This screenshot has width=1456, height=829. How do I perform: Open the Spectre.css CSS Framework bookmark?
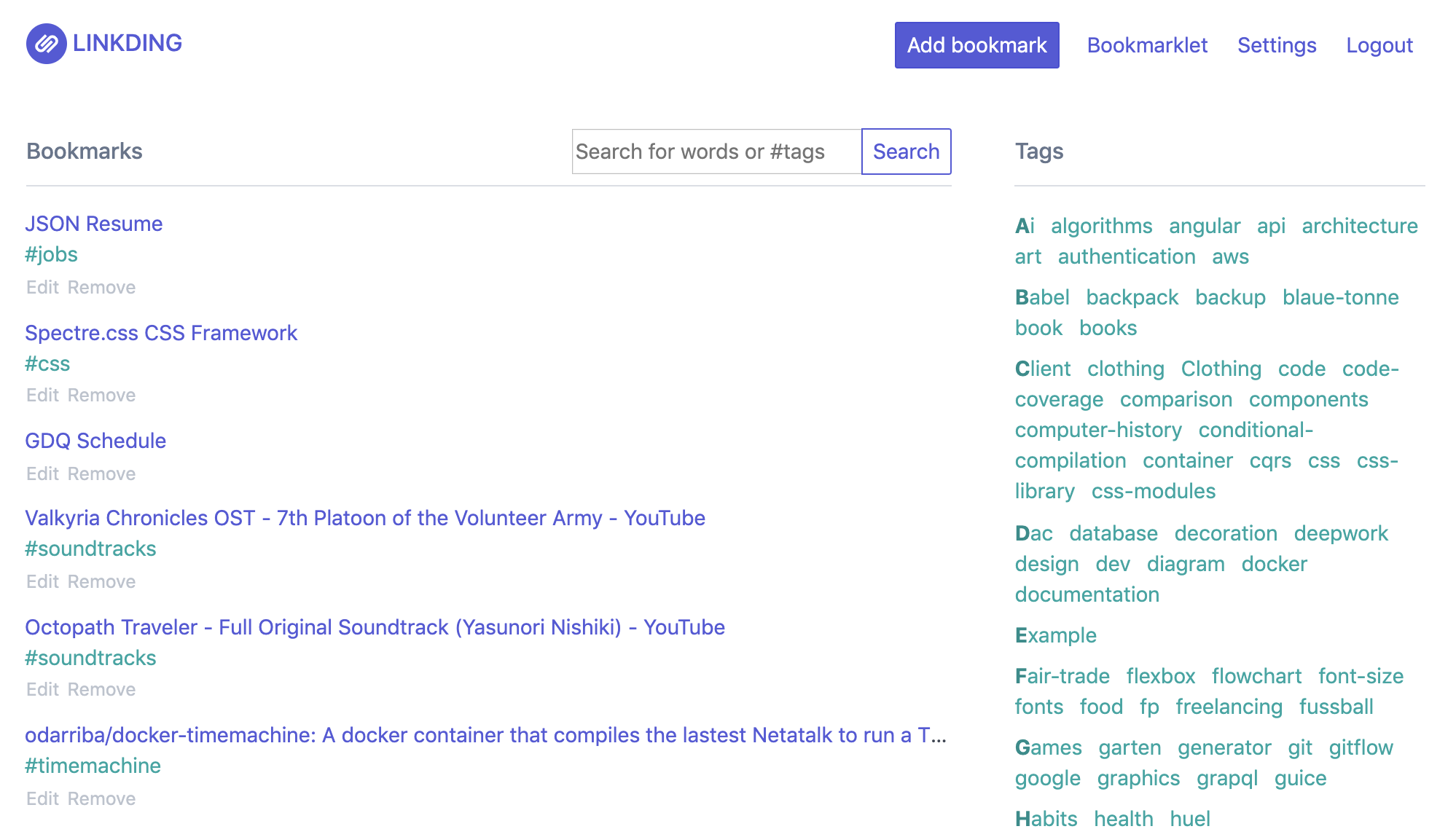(x=160, y=333)
